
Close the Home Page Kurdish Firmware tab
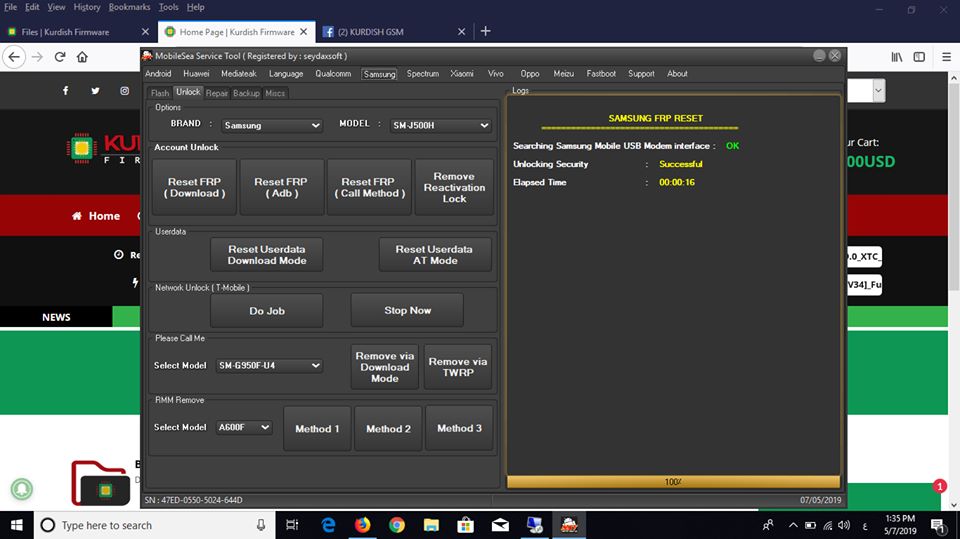point(304,32)
